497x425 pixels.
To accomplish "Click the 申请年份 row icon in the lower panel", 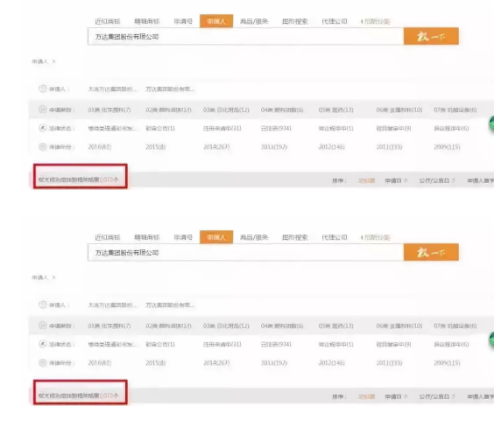I will [x=42, y=363].
